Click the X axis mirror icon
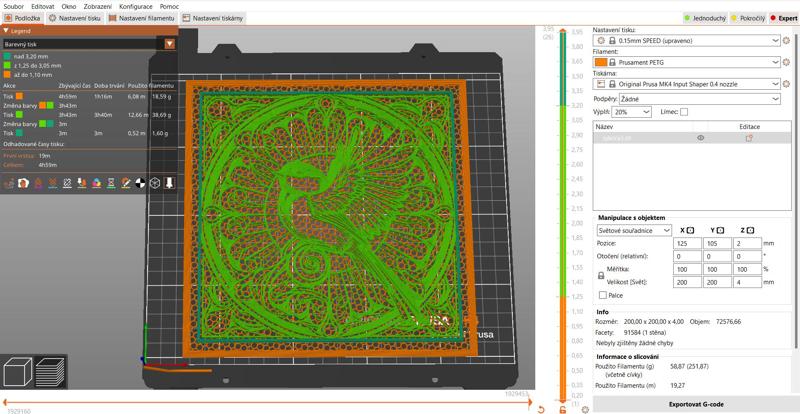Viewport: 800px width, 414px height. pos(690,231)
